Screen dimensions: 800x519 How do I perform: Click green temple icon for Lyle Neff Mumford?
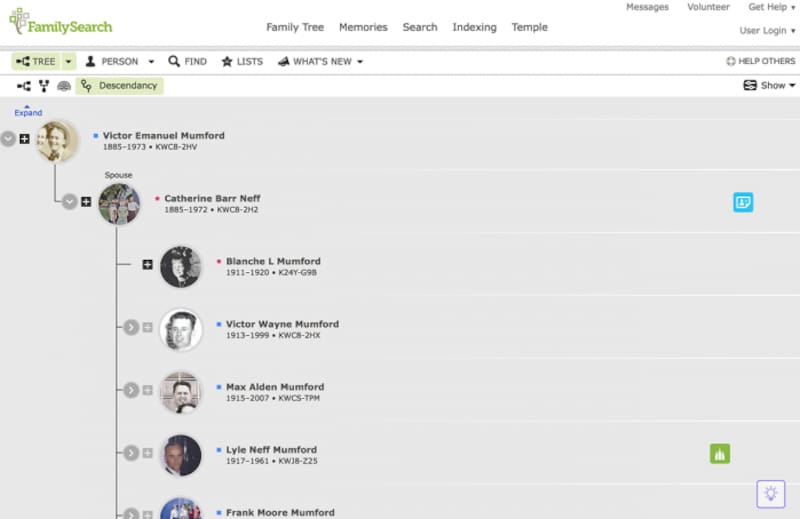click(720, 454)
